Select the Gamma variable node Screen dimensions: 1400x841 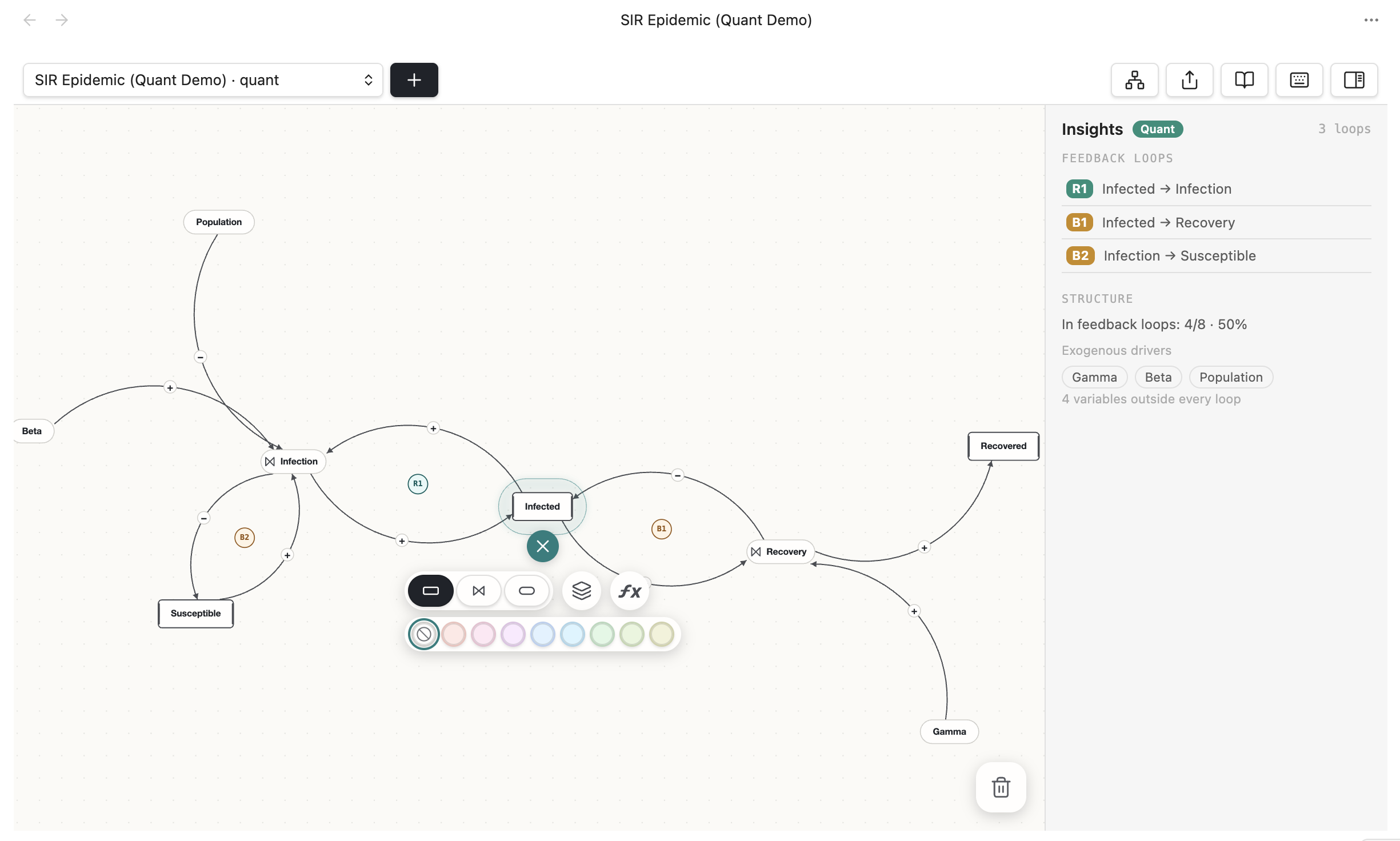click(949, 731)
